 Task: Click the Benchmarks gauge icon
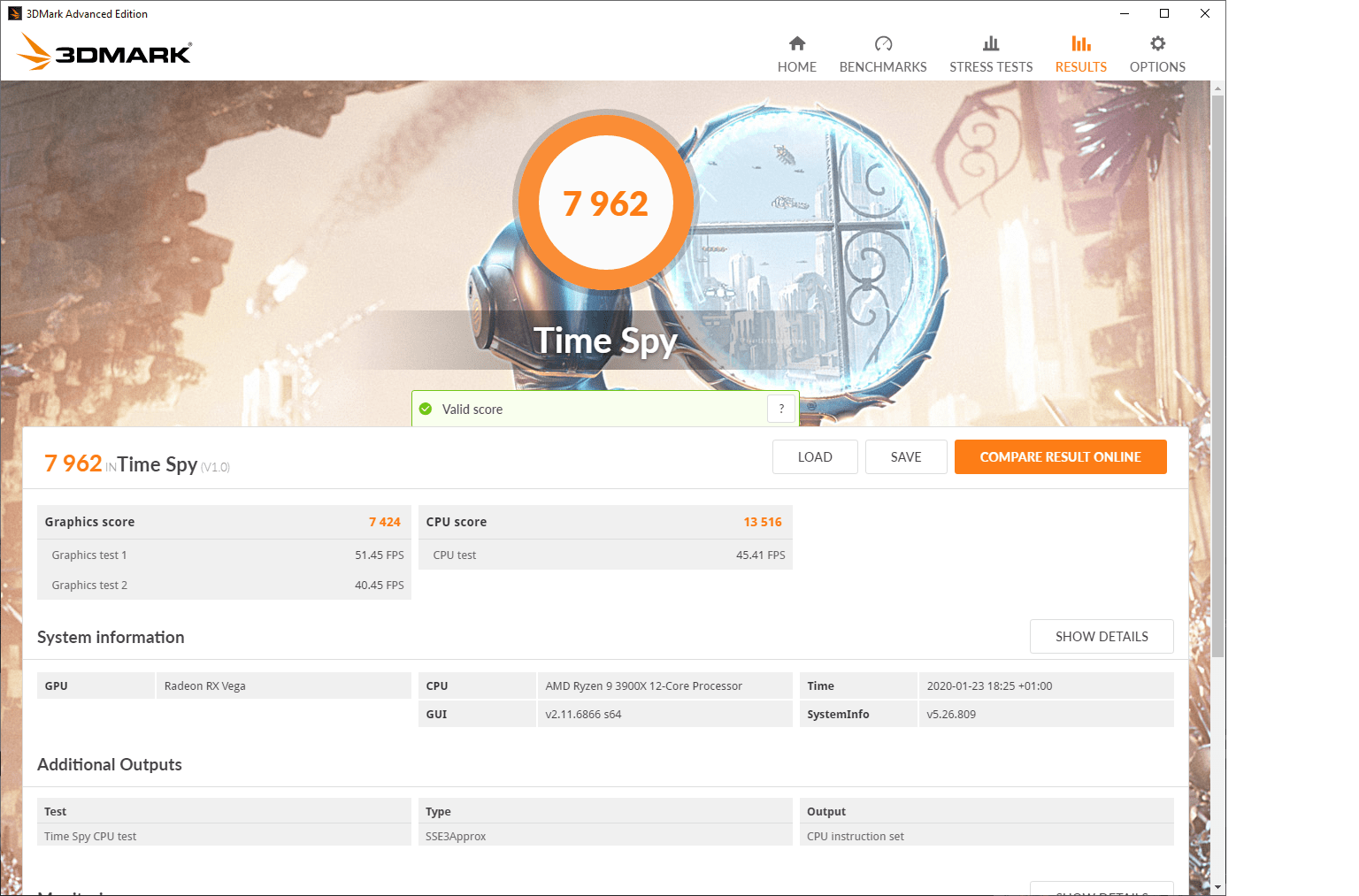pos(883,43)
